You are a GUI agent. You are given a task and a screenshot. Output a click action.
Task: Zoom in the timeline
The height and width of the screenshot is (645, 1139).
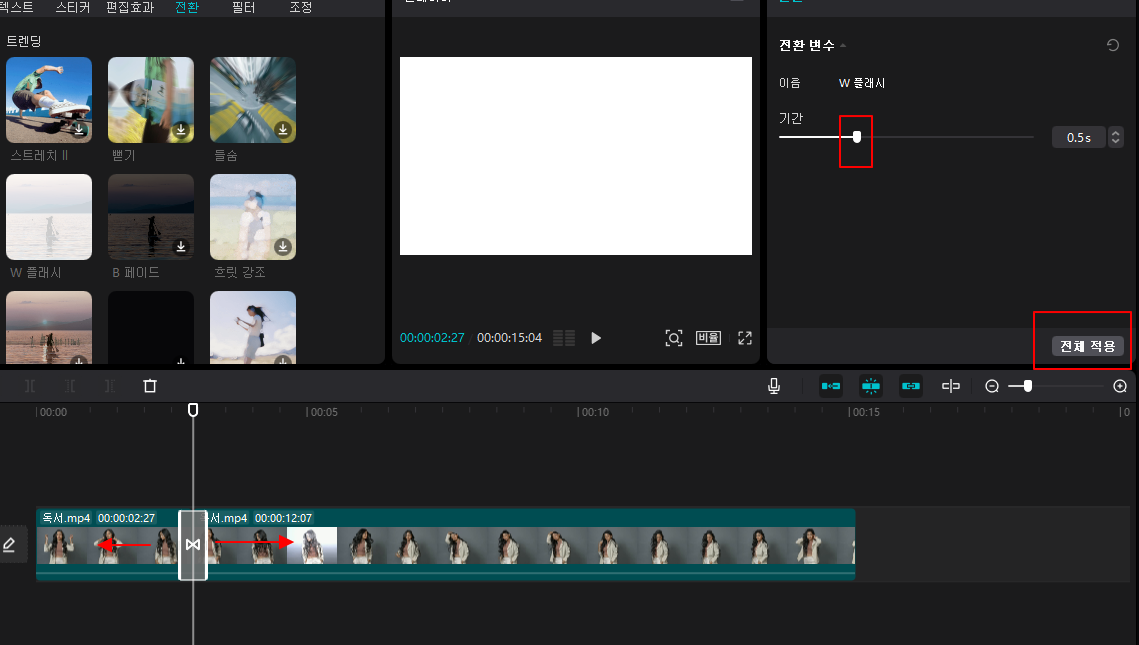(1120, 386)
